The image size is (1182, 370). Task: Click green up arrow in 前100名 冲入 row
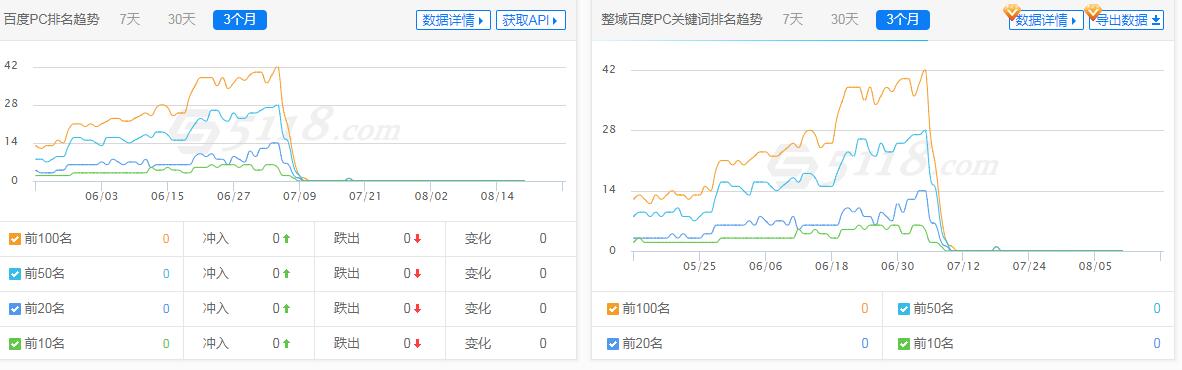tap(286, 239)
